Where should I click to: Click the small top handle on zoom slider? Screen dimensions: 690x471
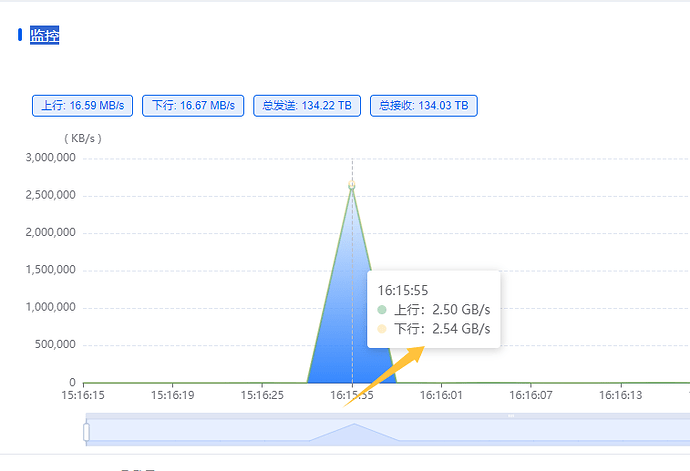(x=510, y=416)
